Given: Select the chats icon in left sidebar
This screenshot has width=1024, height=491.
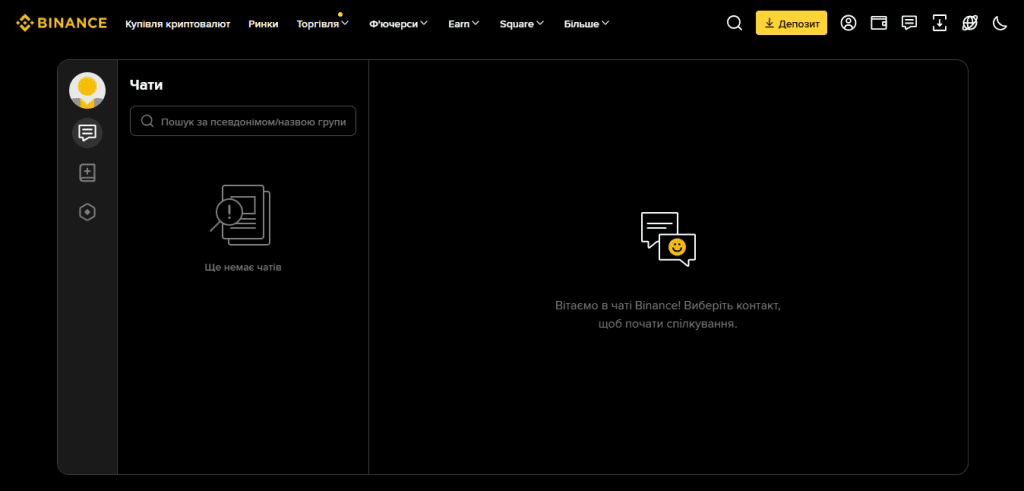Looking at the screenshot, I should click(87, 133).
